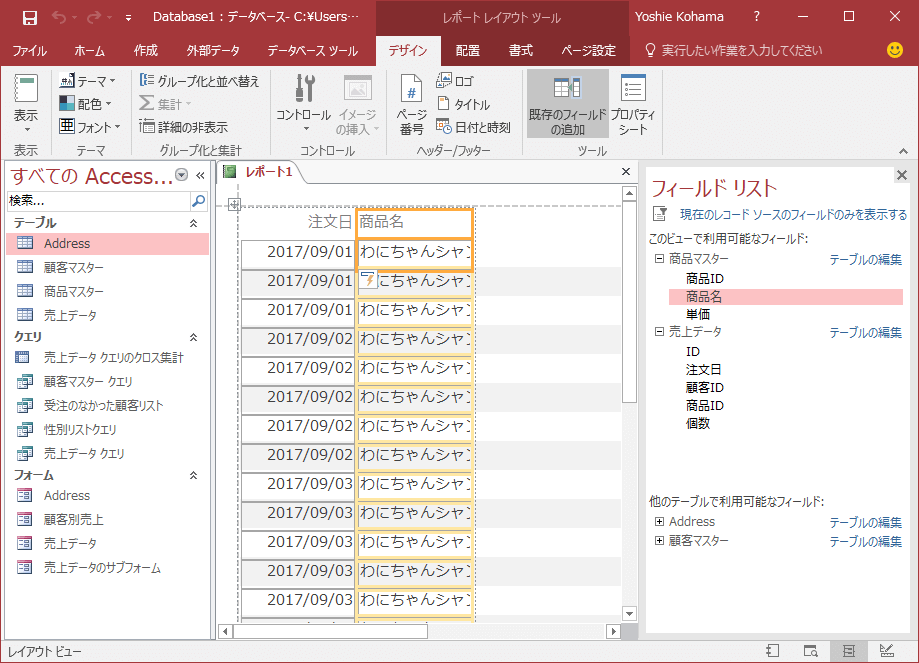Toggle 既存のフィールドの追加 pane
The height and width of the screenshot is (663, 919).
point(567,104)
